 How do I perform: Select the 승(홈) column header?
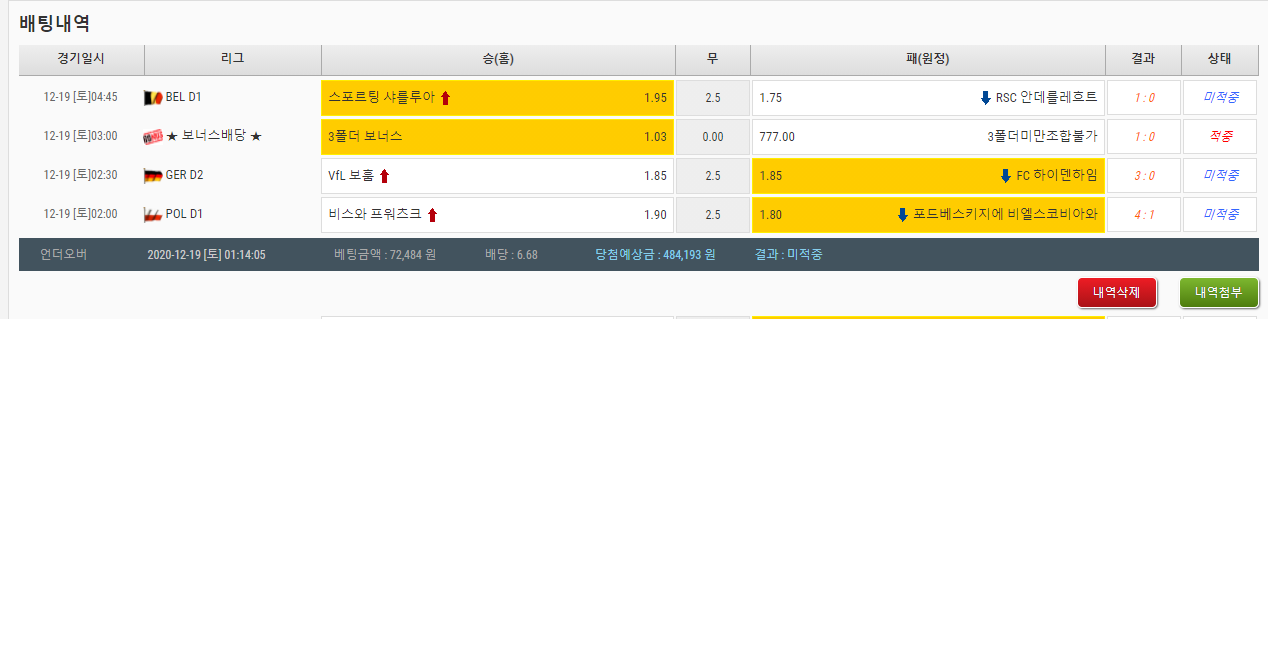point(498,59)
